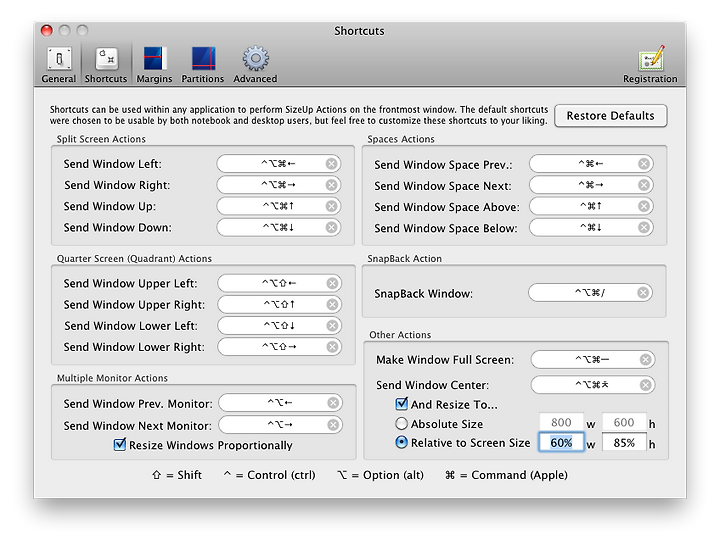The image size is (720, 545).
Task: Click the 85% relative height field
Action: click(624, 443)
